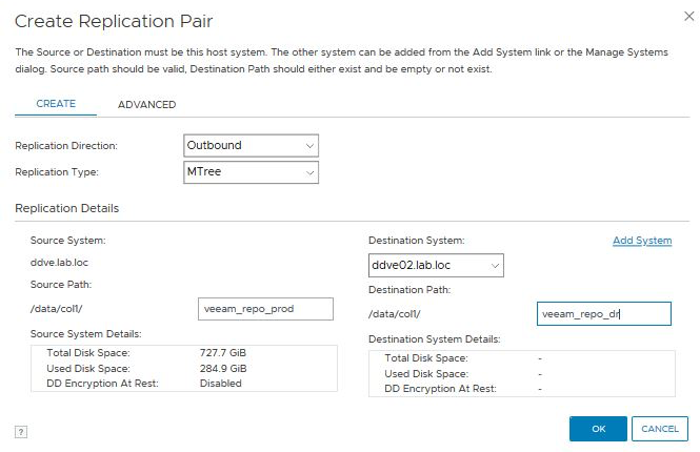Expand the Destination System dropdown
Image resolution: width=700 pixels, height=452 pixels.
436,265
